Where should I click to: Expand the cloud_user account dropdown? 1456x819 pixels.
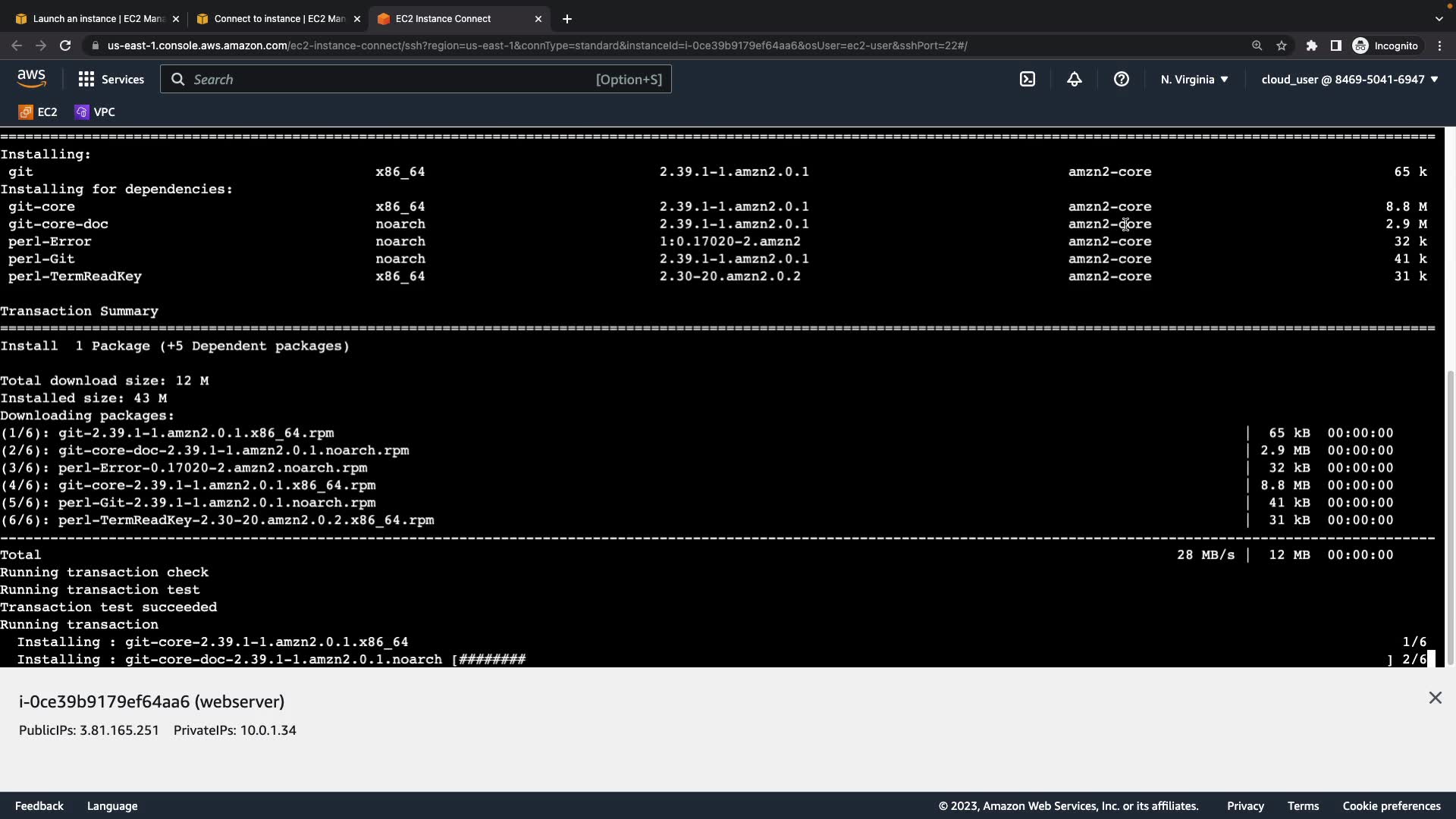(x=1350, y=79)
